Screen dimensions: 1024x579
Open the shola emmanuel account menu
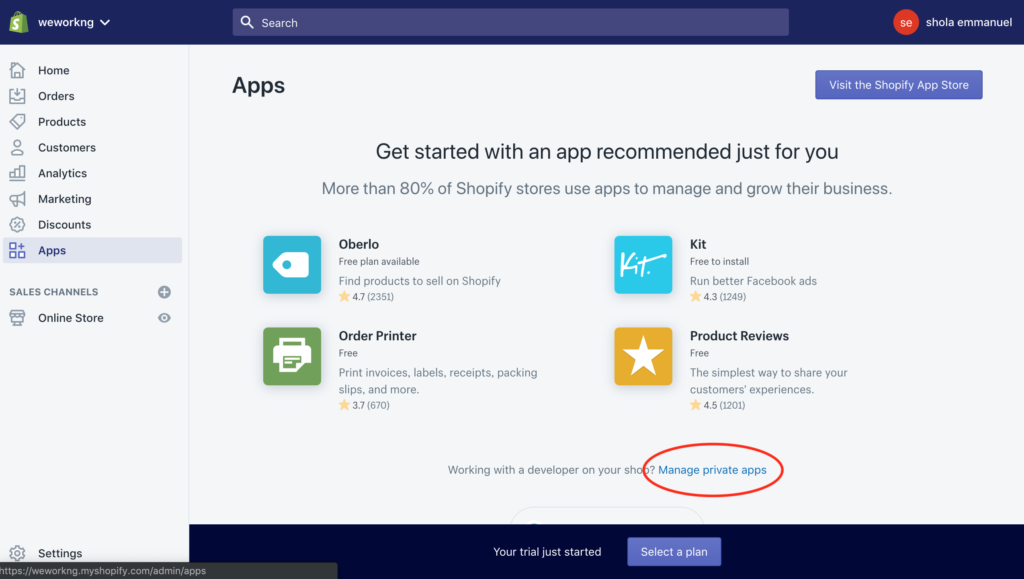point(952,21)
